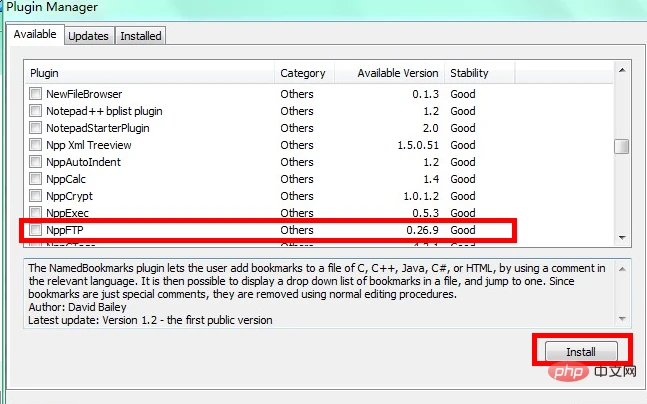
Task: Click the Available Version column header
Action: pyautogui.click(x=385, y=73)
